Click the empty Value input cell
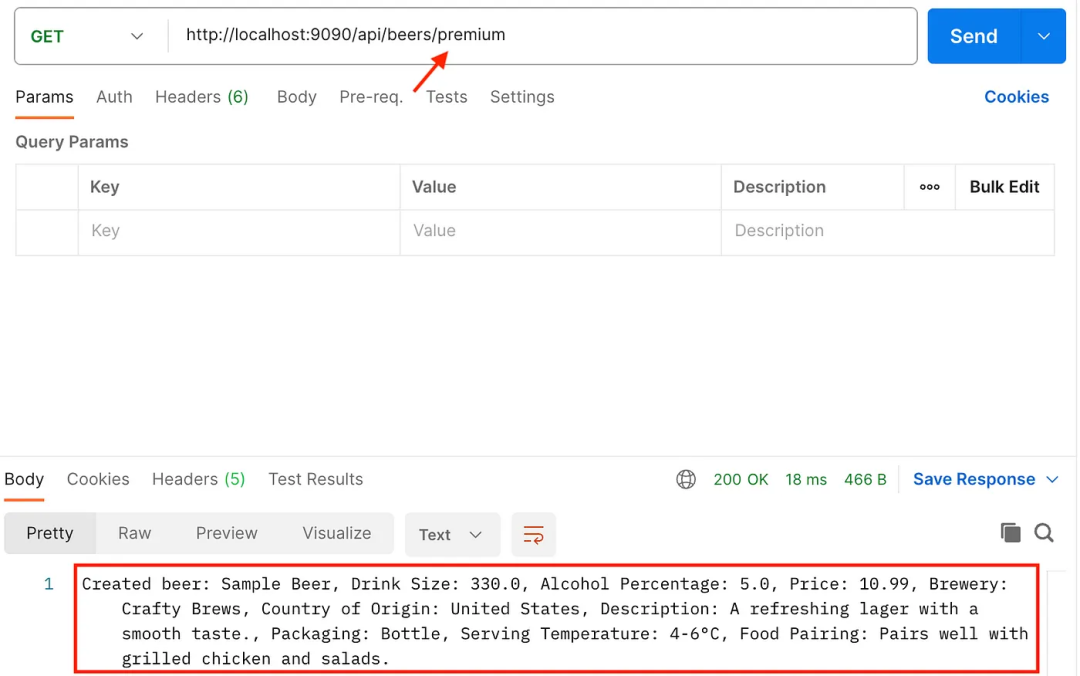This screenshot has height=676, width=1080. [x=561, y=231]
